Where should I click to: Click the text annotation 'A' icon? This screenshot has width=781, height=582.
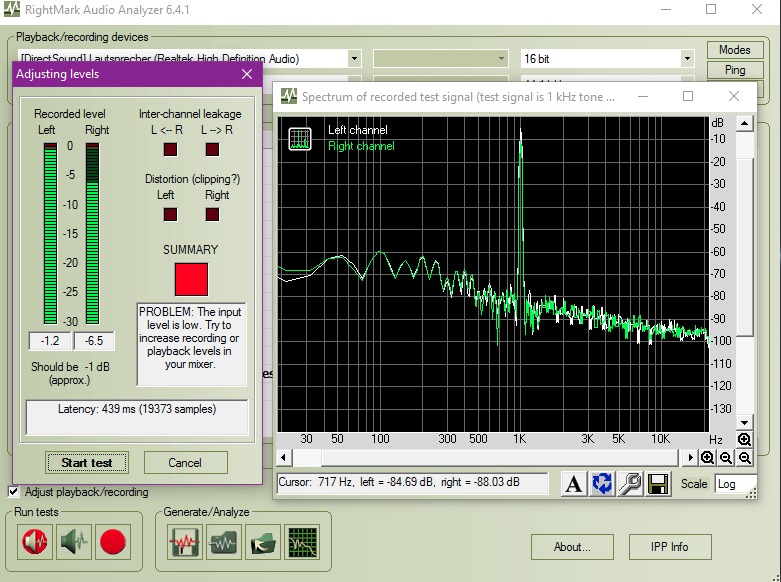pyautogui.click(x=573, y=484)
